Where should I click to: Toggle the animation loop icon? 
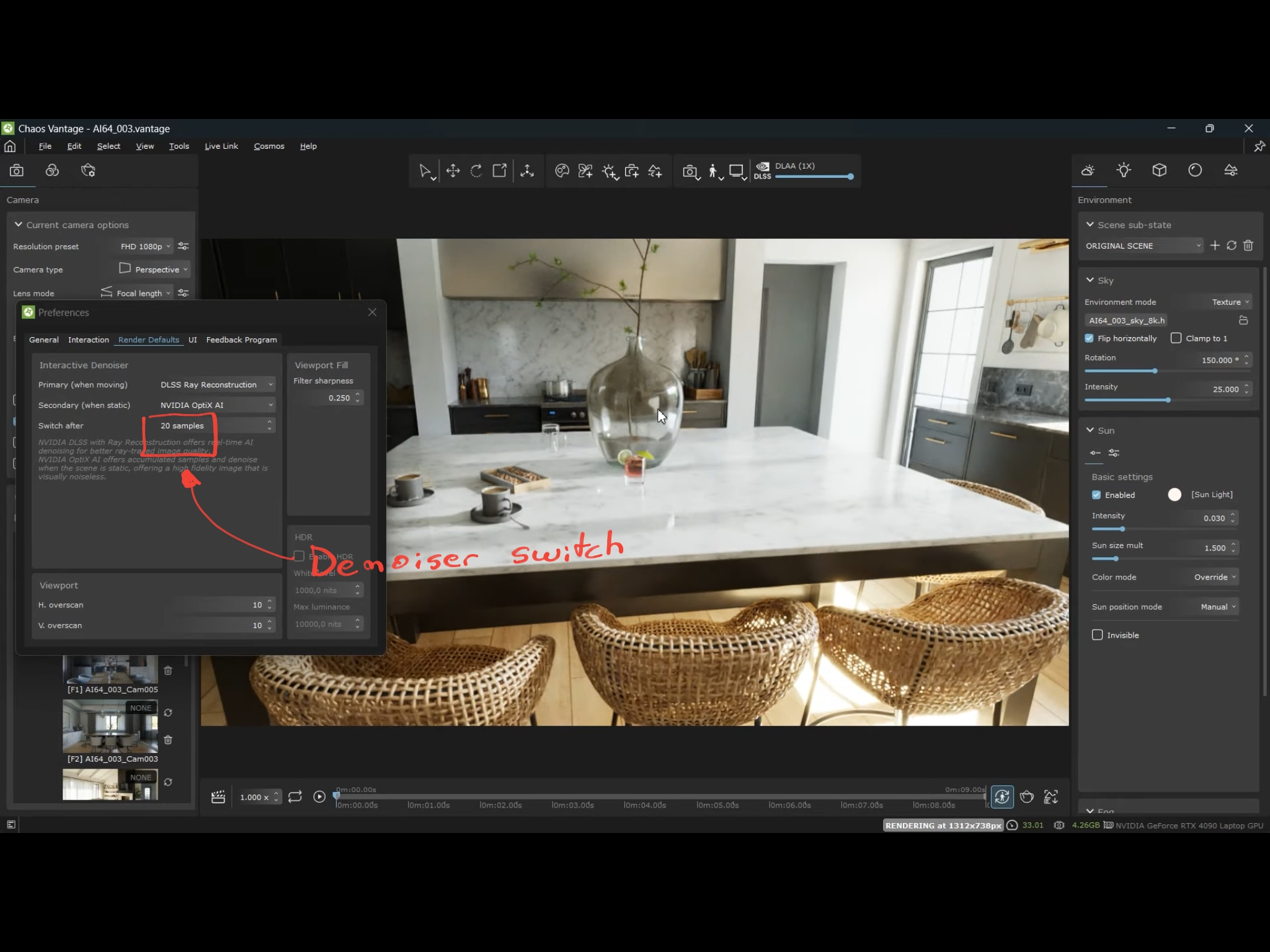pos(295,796)
